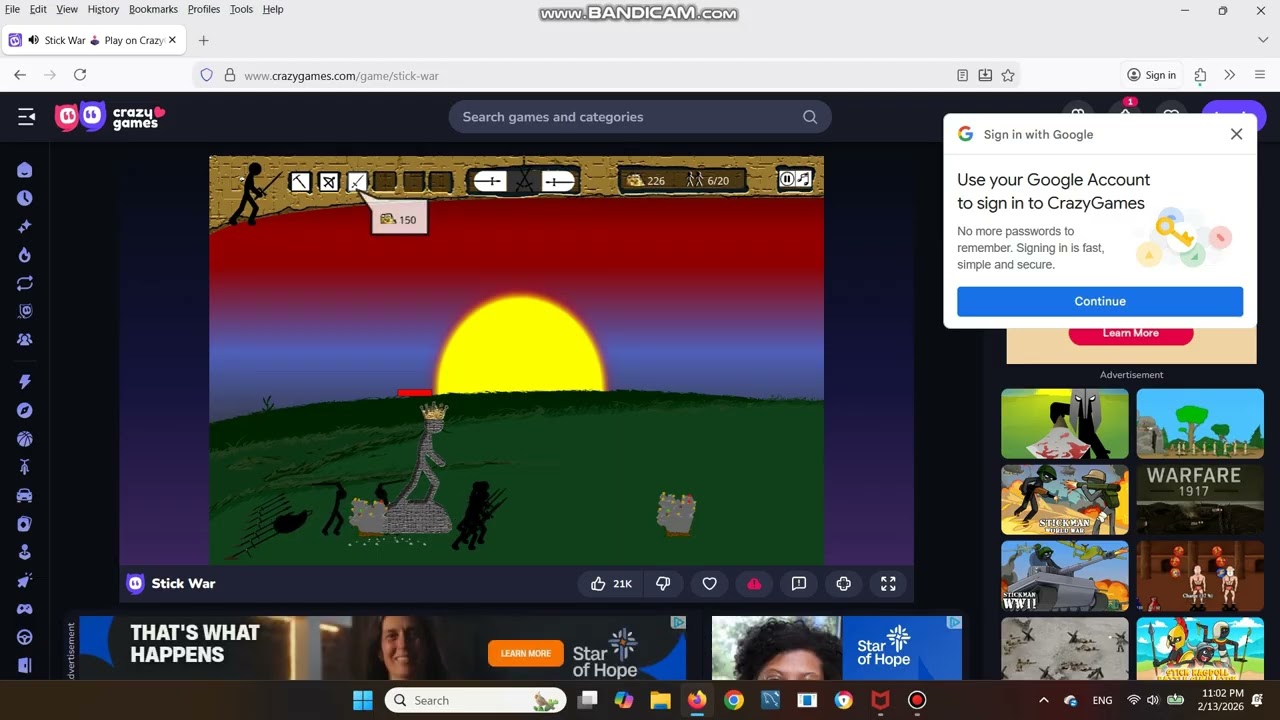The image size is (1280, 720).
Task: Reload the current page
Action: point(80,75)
